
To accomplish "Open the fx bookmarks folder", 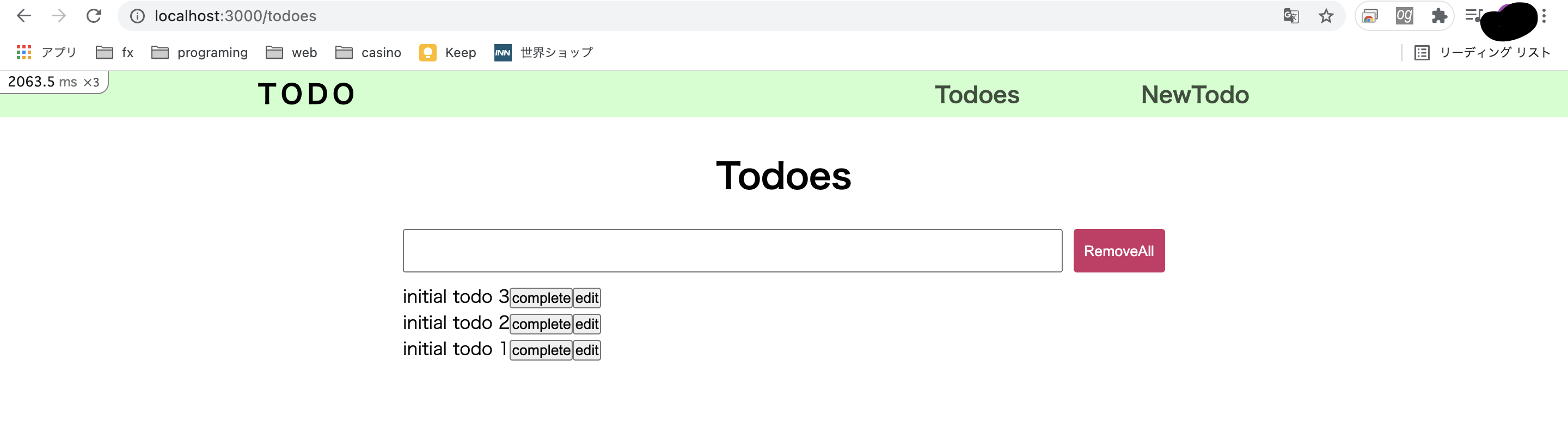I will (x=115, y=53).
